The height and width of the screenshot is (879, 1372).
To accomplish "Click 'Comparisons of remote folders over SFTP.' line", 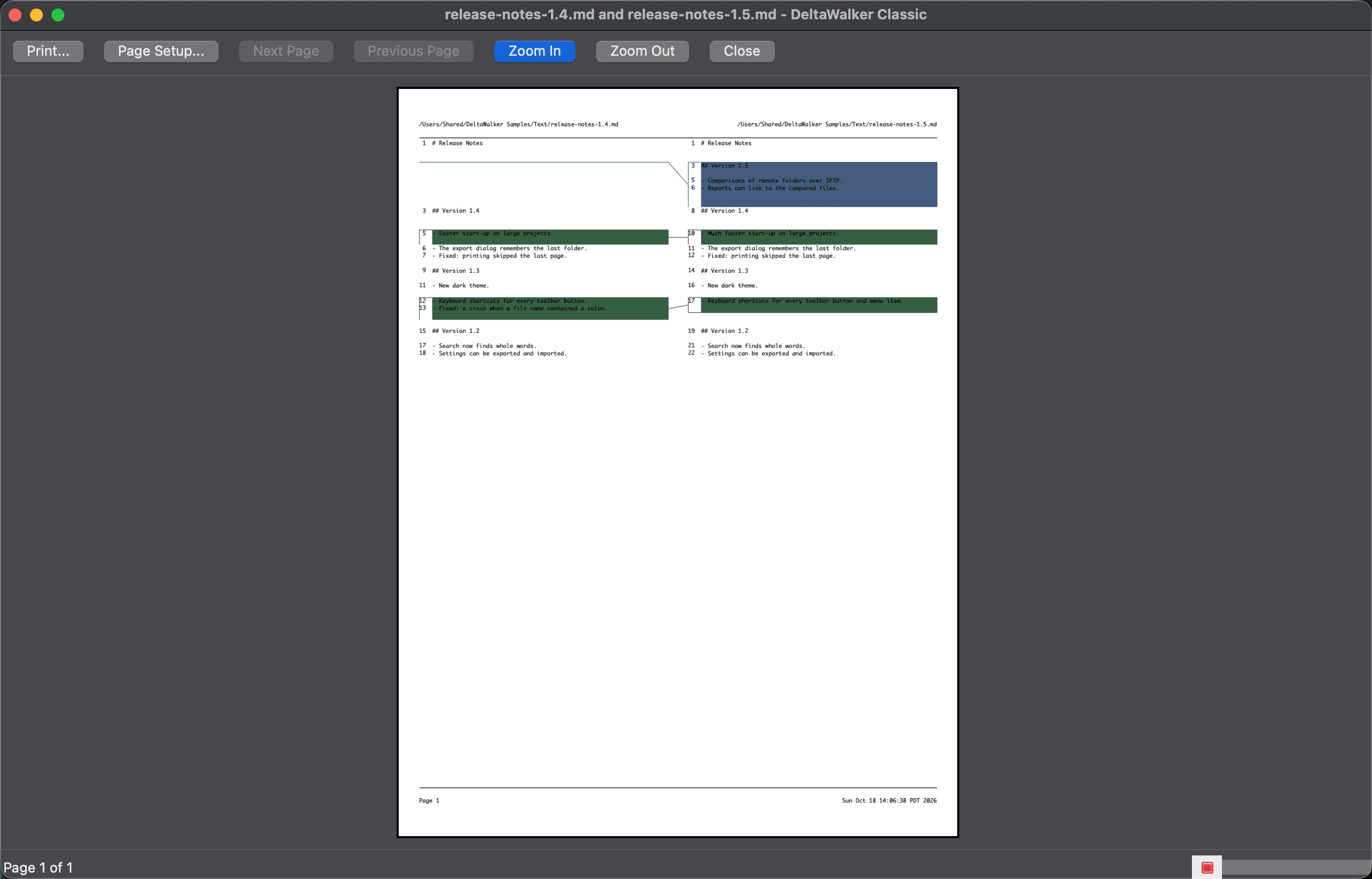I will point(772,181).
